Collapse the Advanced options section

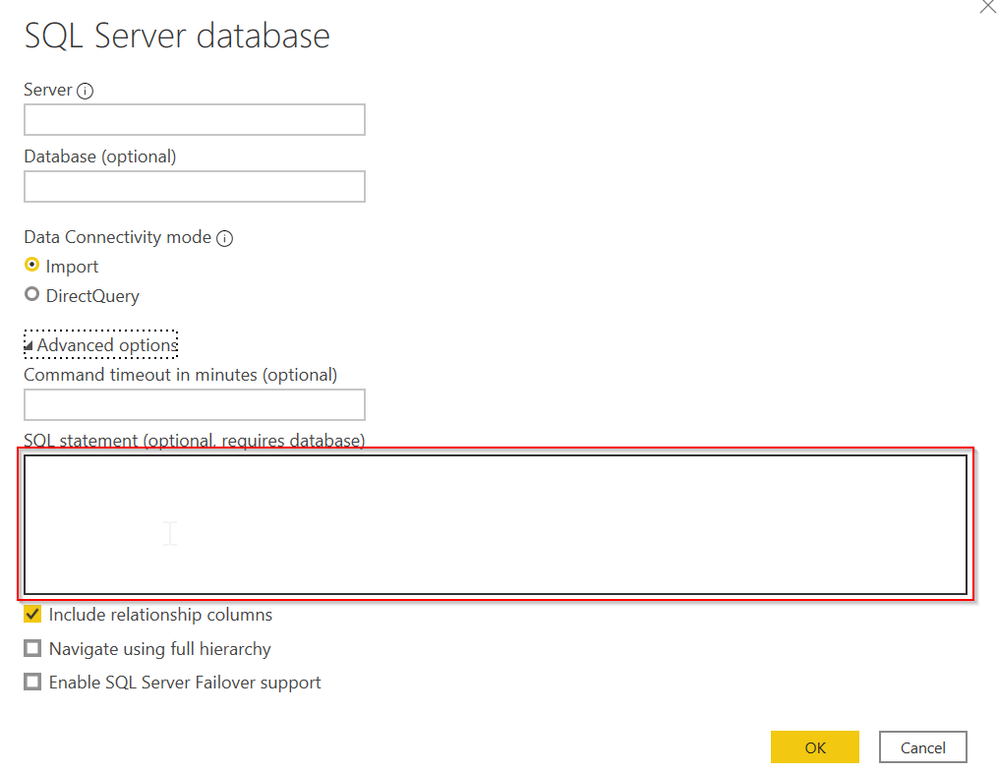point(101,345)
